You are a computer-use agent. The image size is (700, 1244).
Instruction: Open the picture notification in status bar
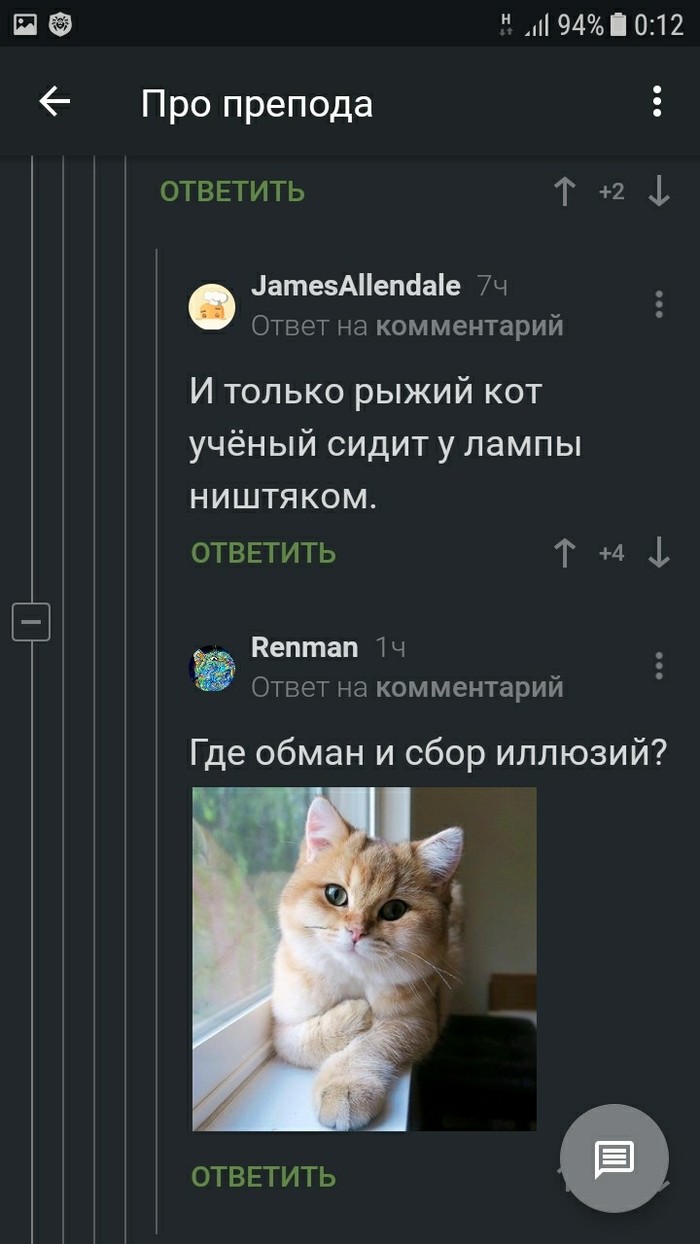pyautogui.click(x=25, y=24)
